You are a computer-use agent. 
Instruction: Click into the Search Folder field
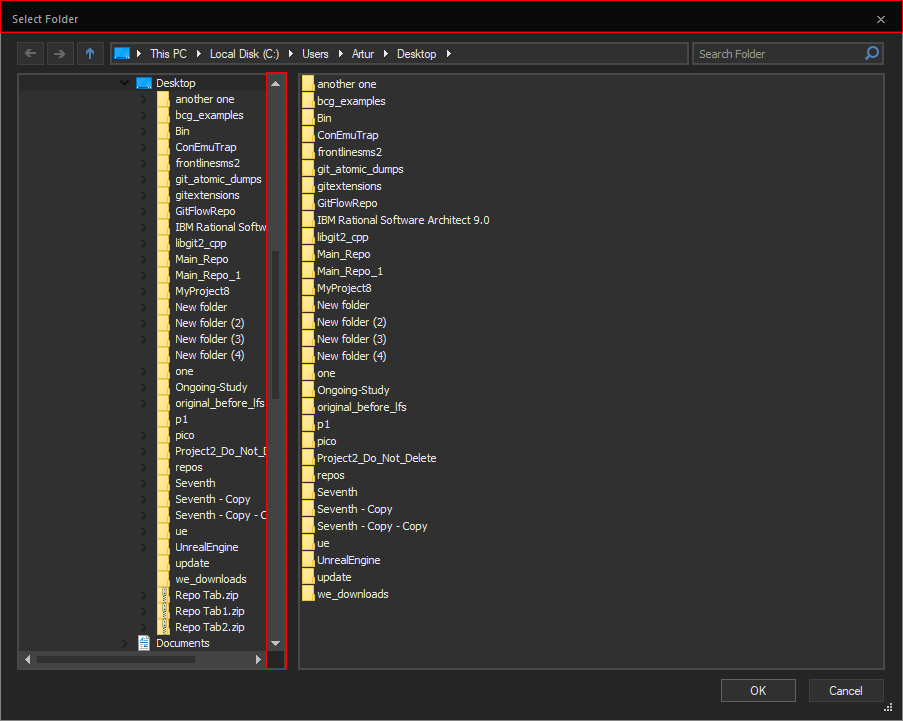[x=778, y=54]
